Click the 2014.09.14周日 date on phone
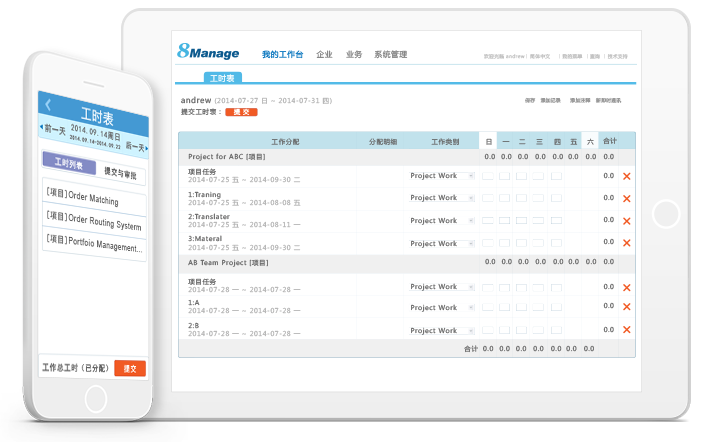The height and width of the screenshot is (442, 704). (x=95, y=133)
